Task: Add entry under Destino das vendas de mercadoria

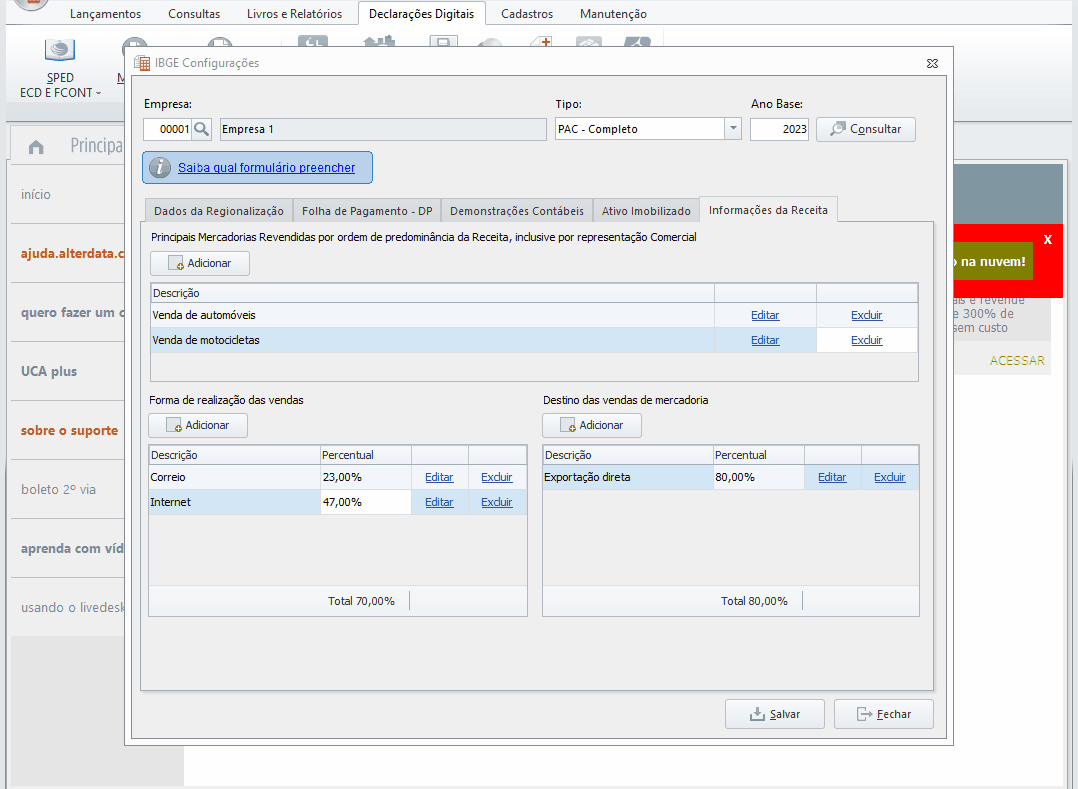Action: click(x=592, y=425)
